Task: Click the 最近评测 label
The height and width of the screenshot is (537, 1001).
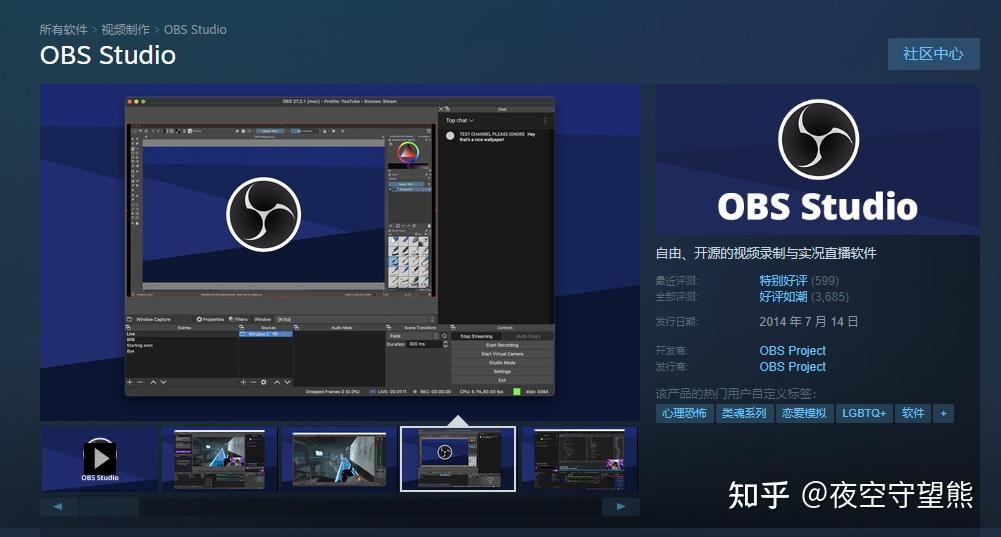Action: 677,280
